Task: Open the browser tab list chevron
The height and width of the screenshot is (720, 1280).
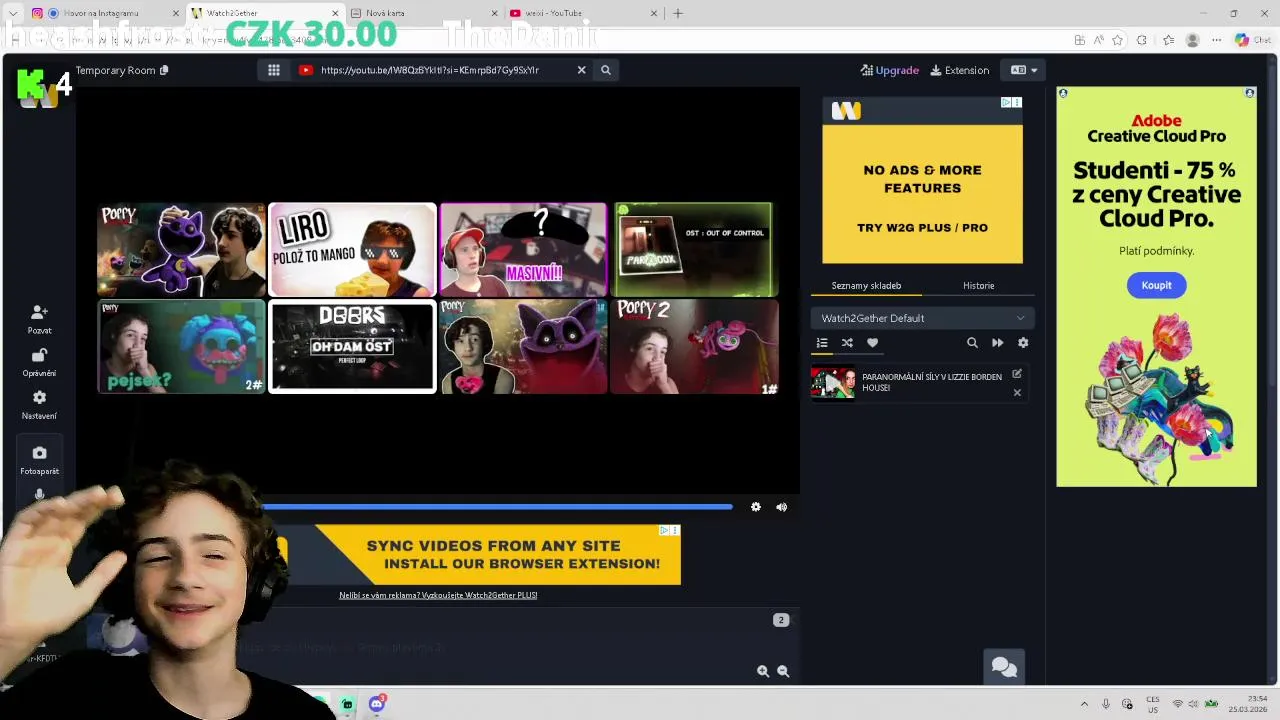Action: click(12, 13)
